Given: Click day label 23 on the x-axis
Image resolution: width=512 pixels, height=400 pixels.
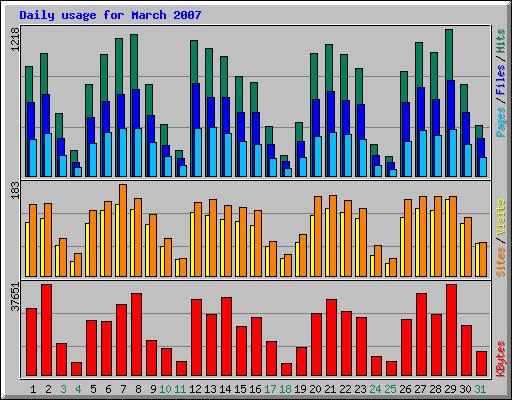Looking at the screenshot, I should coord(360,389).
